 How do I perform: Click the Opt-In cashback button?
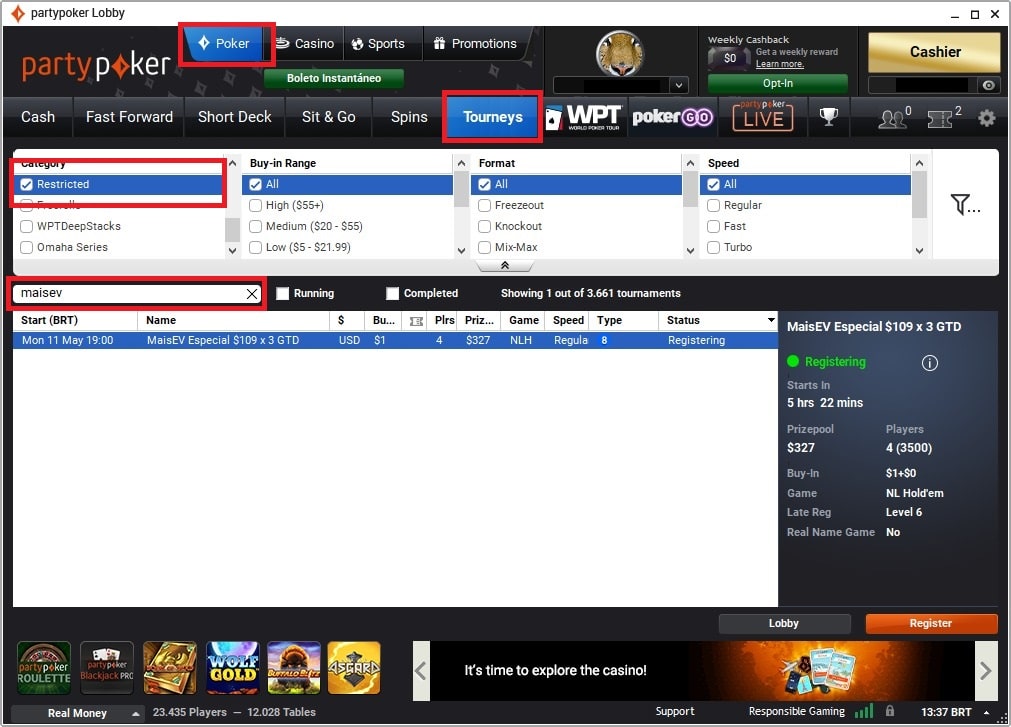click(x=778, y=84)
